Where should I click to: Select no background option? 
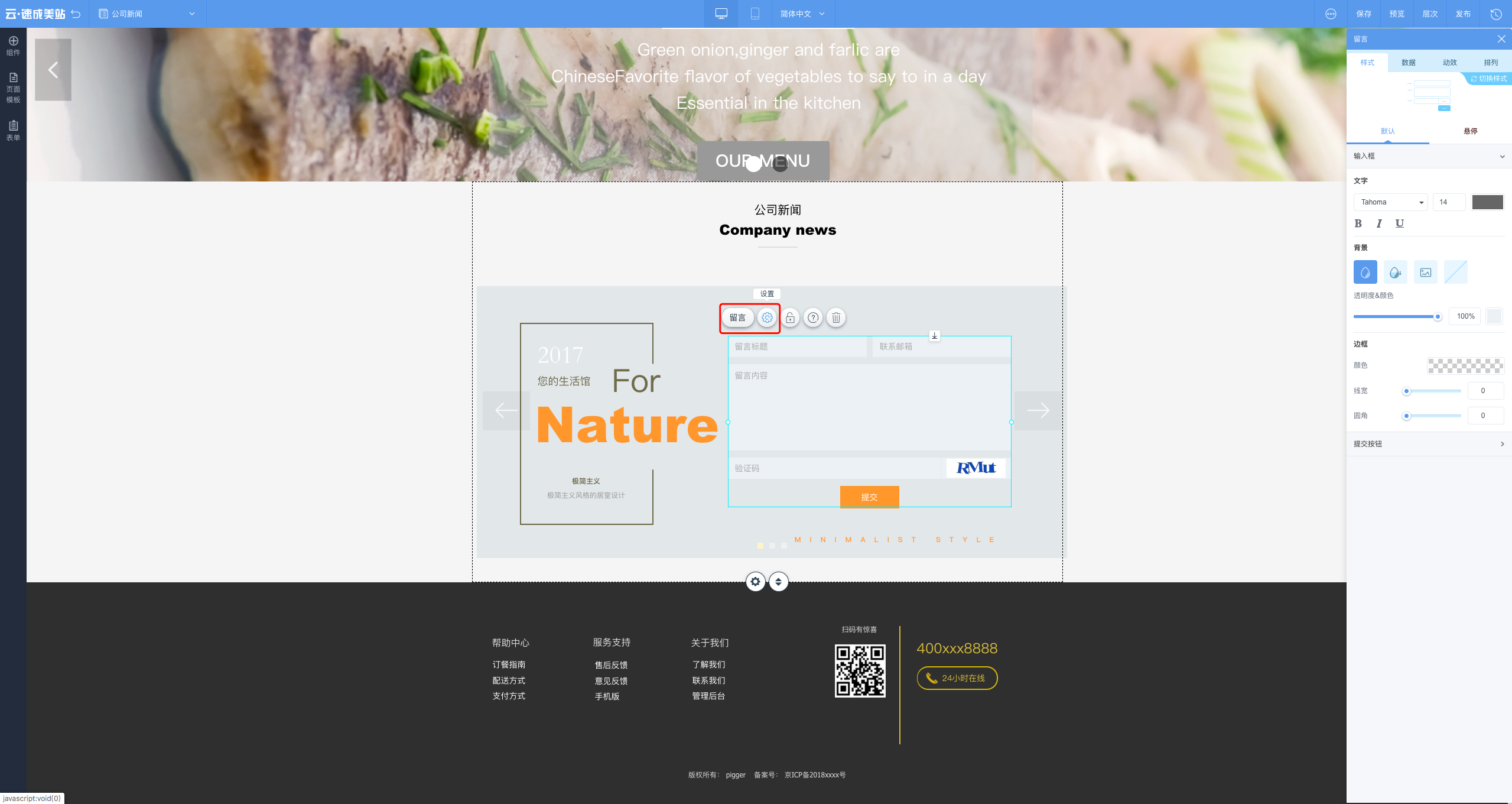[x=1455, y=272]
